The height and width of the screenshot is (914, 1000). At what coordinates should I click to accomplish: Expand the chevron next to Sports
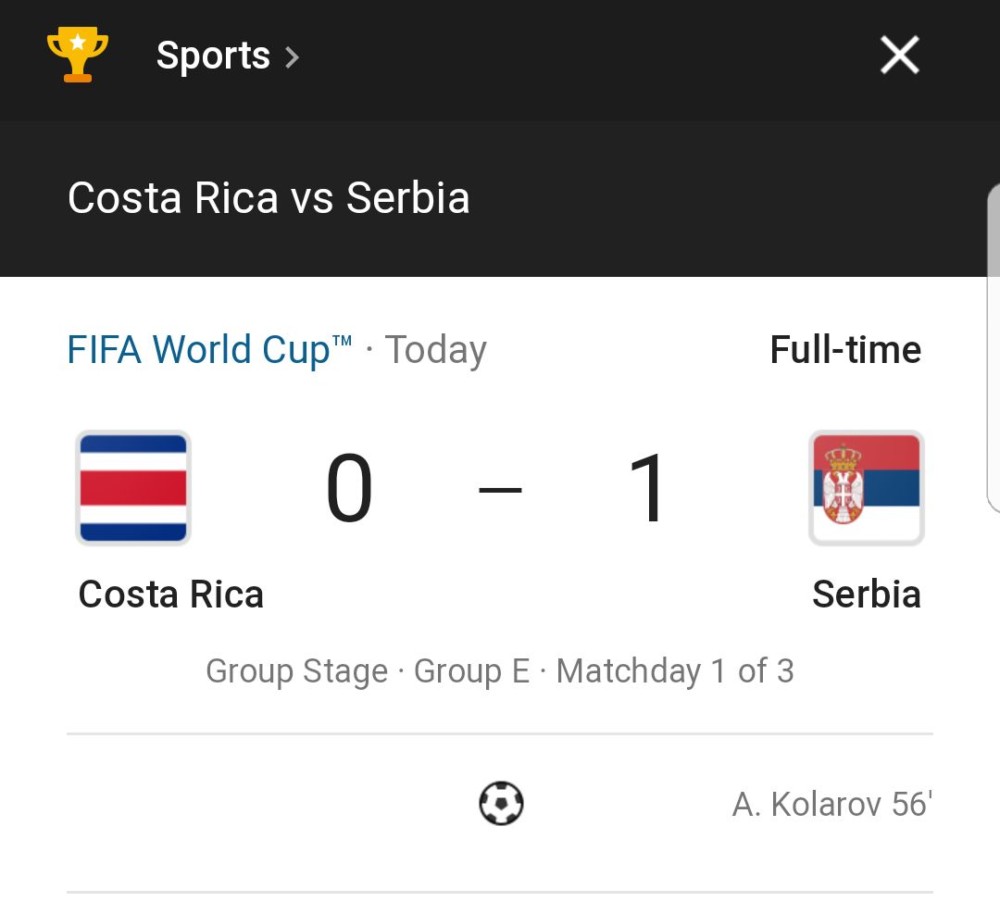[x=291, y=57]
